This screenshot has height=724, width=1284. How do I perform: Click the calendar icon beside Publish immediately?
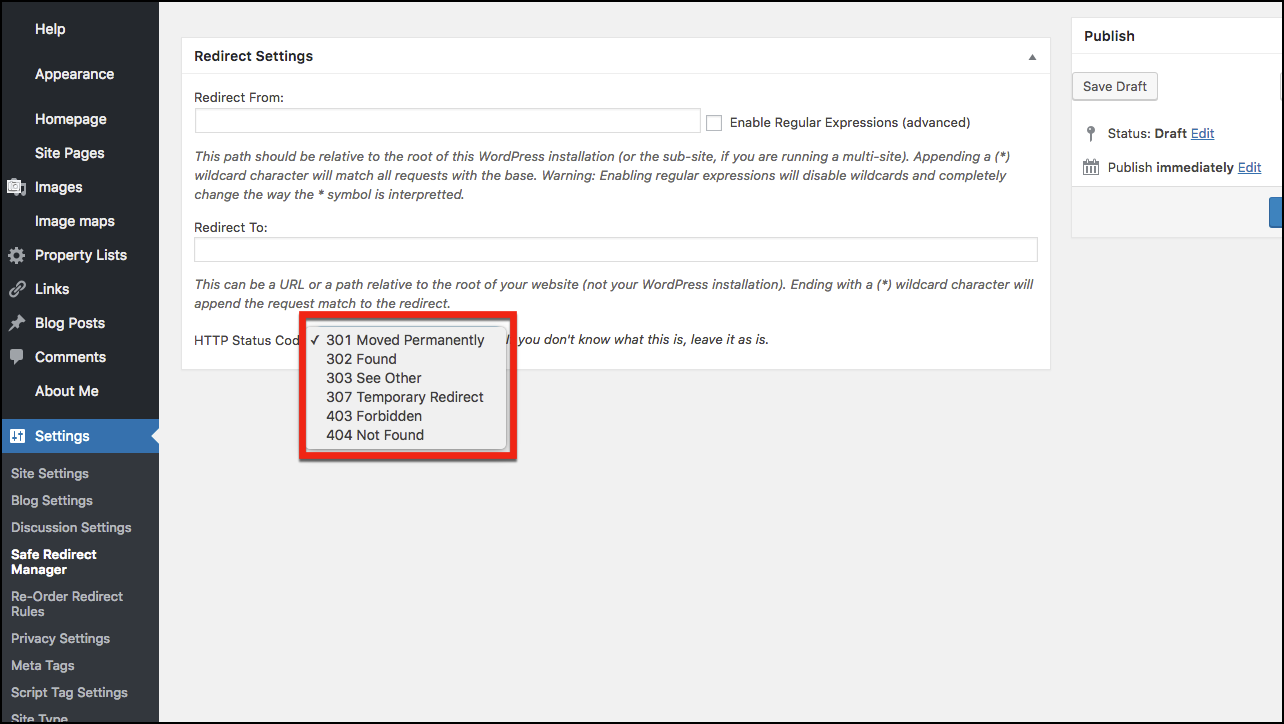coord(1091,168)
